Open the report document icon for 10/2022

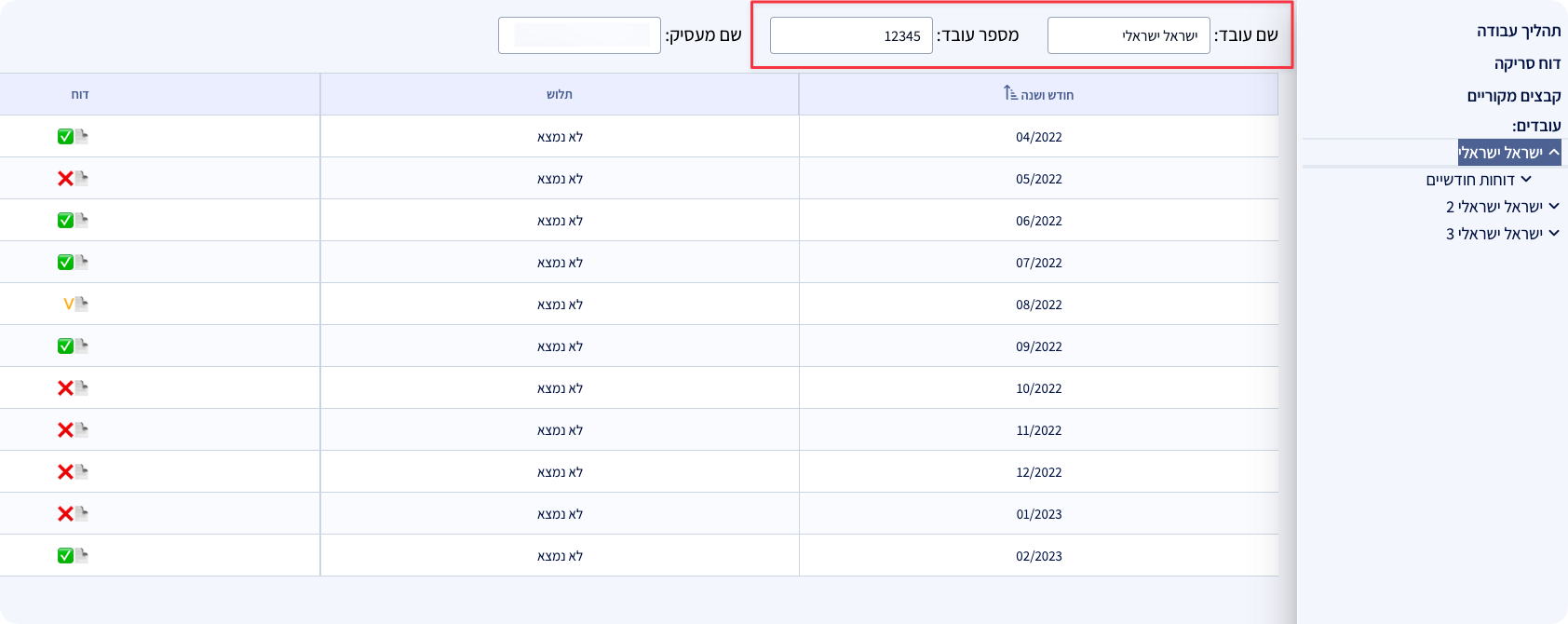point(82,387)
